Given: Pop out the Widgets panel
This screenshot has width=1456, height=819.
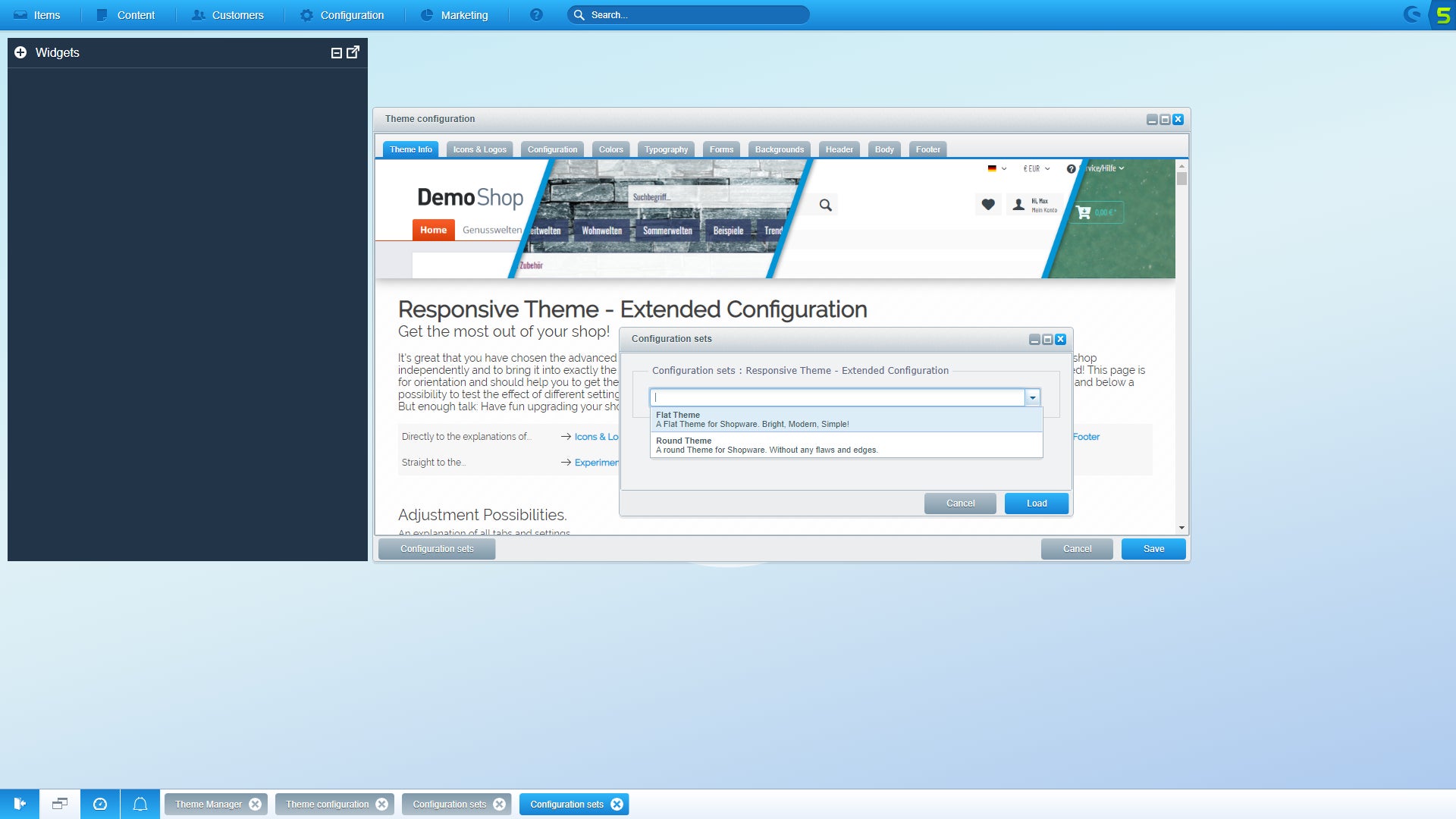Looking at the screenshot, I should [x=353, y=52].
